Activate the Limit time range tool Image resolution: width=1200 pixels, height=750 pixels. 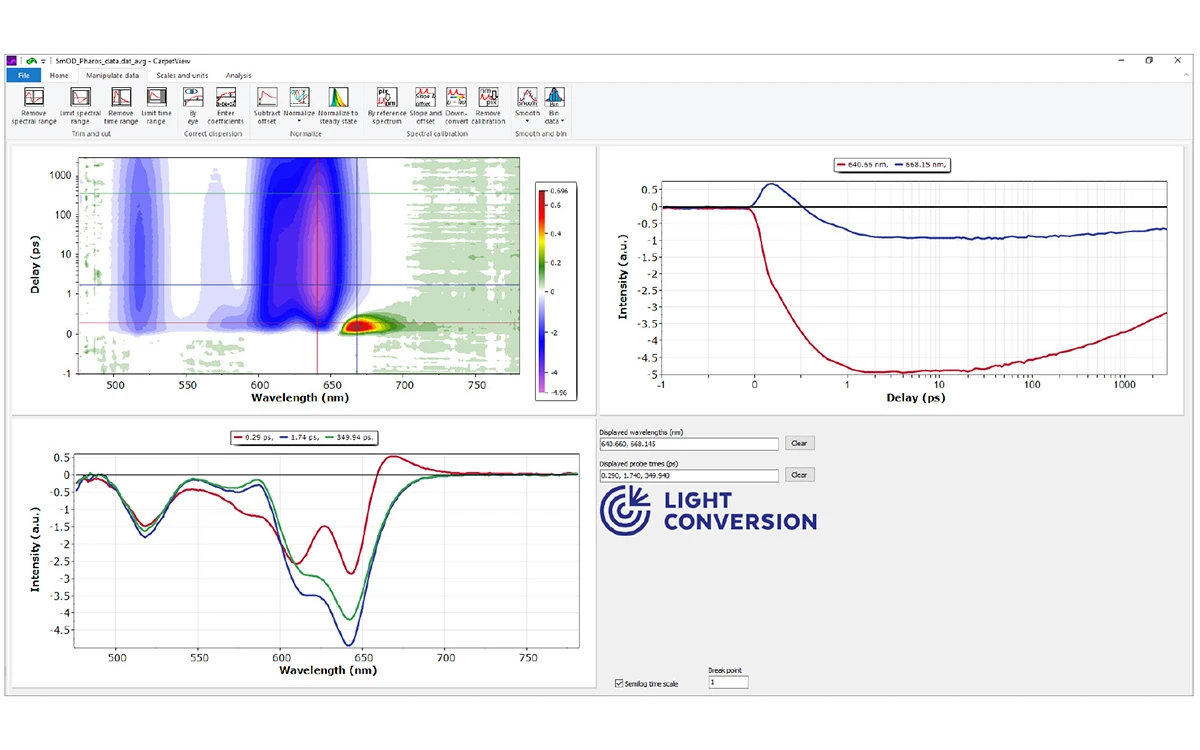(157, 104)
